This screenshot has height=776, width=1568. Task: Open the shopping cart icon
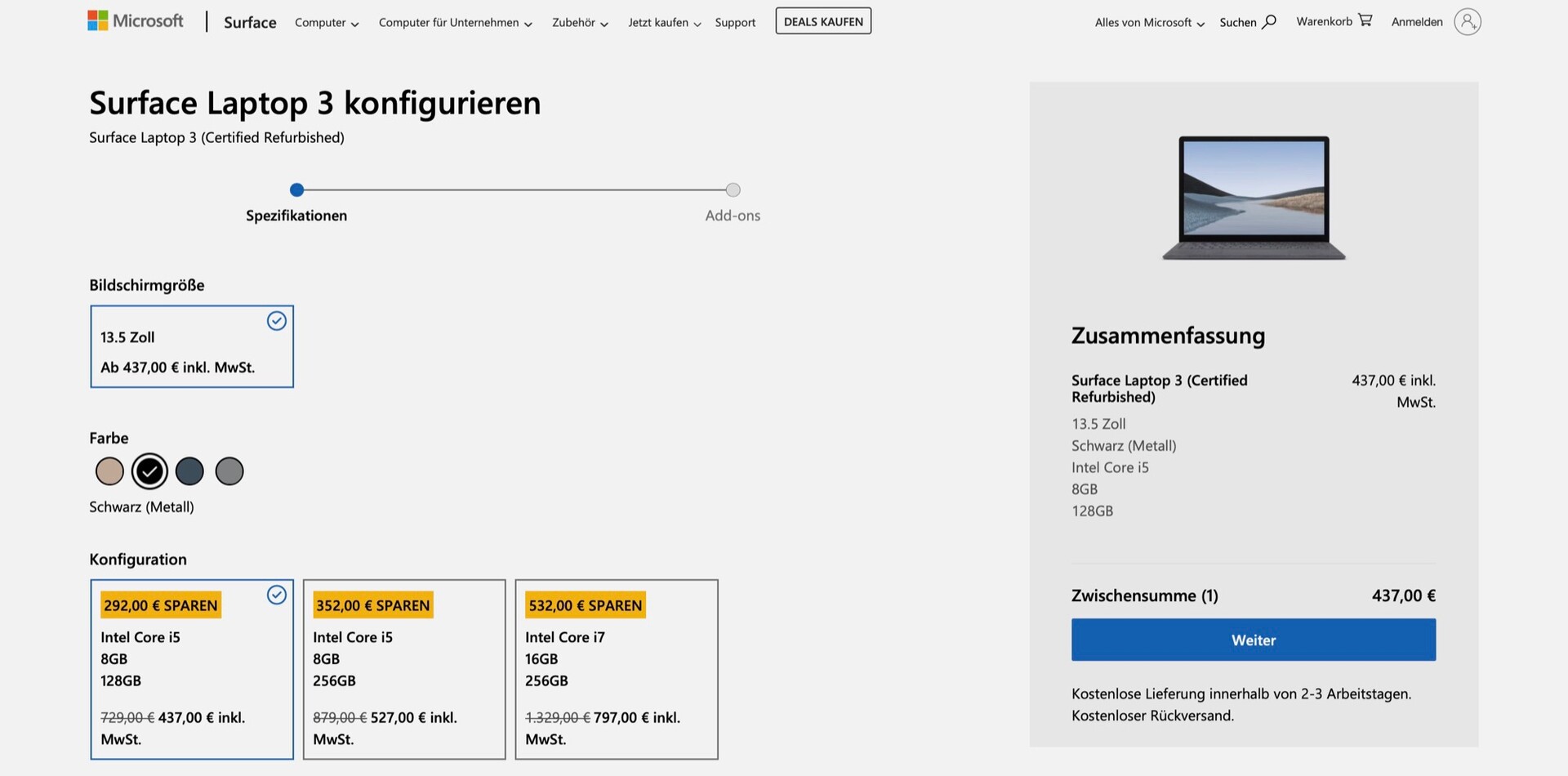pos(1365,20)
